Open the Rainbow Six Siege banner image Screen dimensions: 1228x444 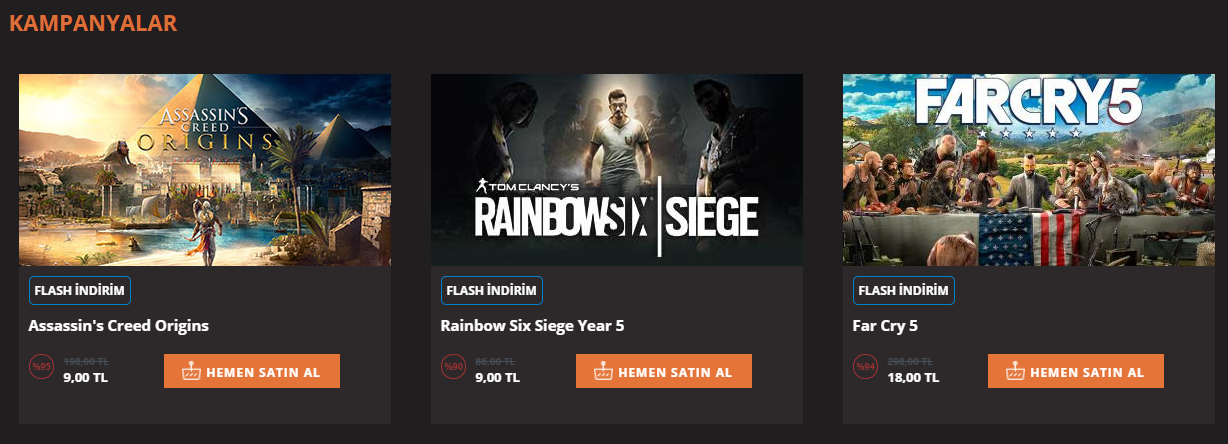pyautogui.click(x=617, y=170)
